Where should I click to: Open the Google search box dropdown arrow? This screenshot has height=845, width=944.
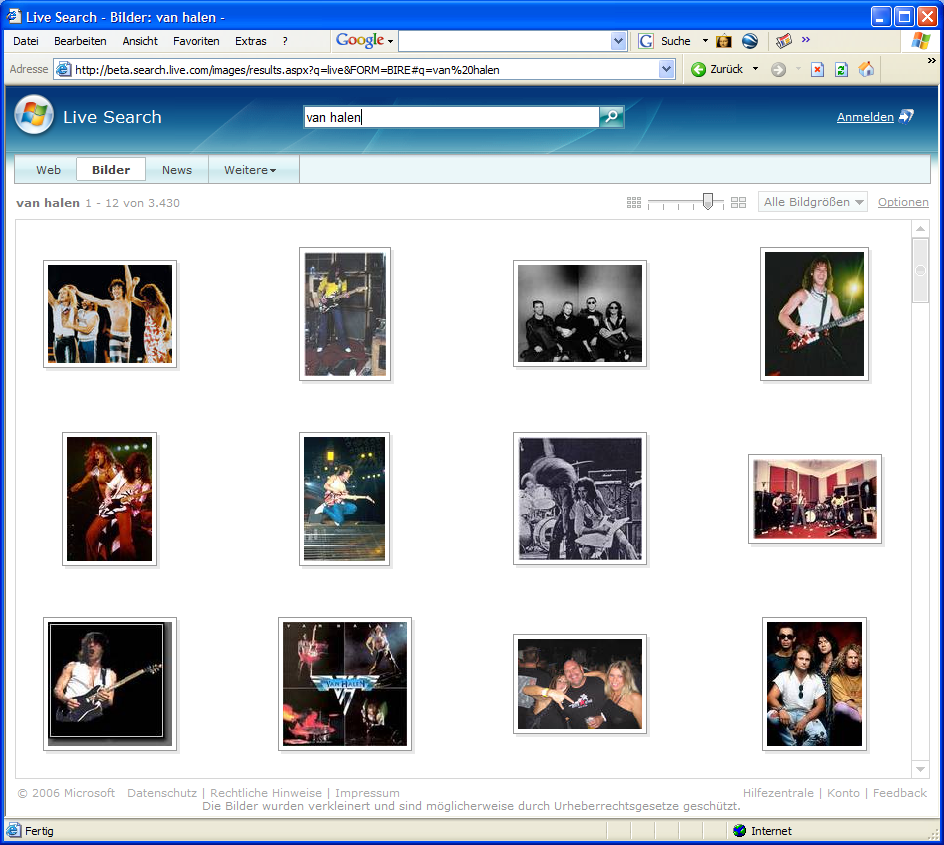click(618, 41)
